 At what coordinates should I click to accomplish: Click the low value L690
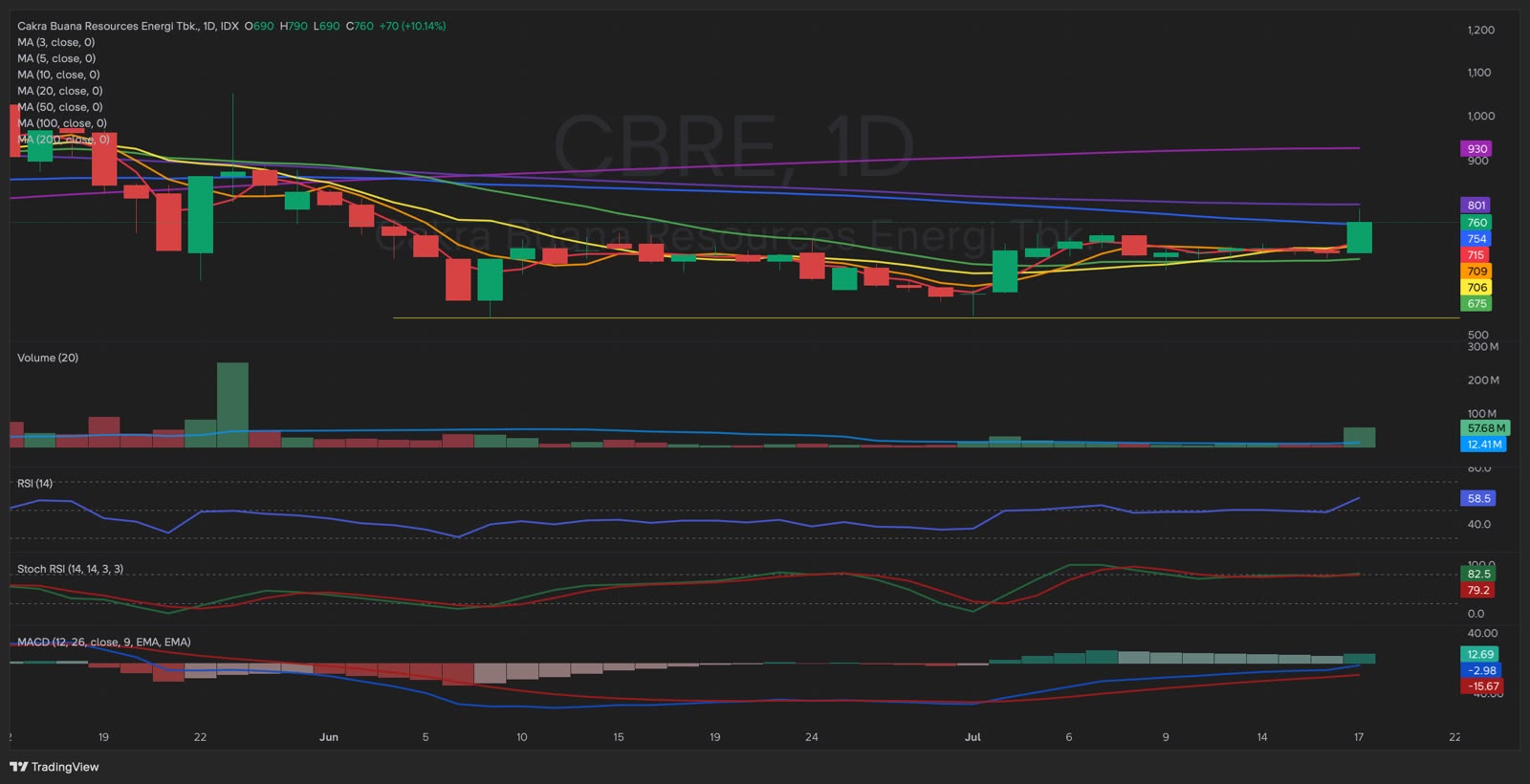[326, 26]
